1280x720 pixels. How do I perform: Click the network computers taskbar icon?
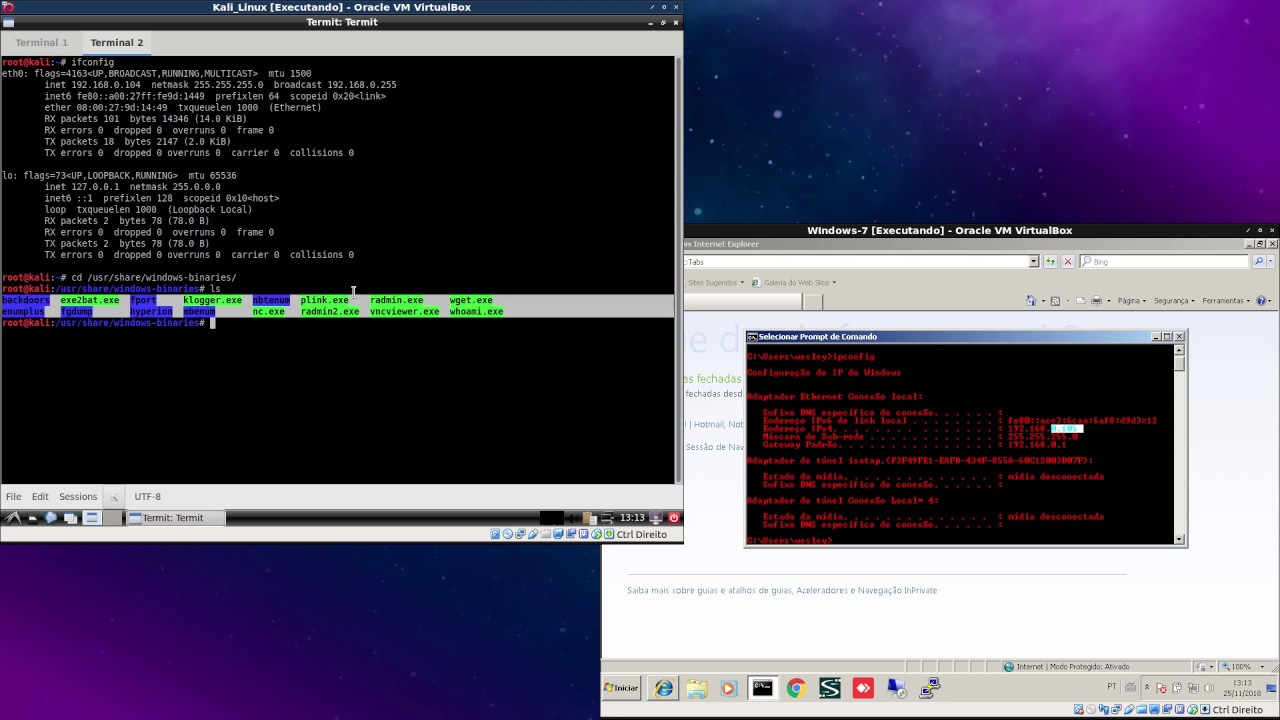coord(930,688)
